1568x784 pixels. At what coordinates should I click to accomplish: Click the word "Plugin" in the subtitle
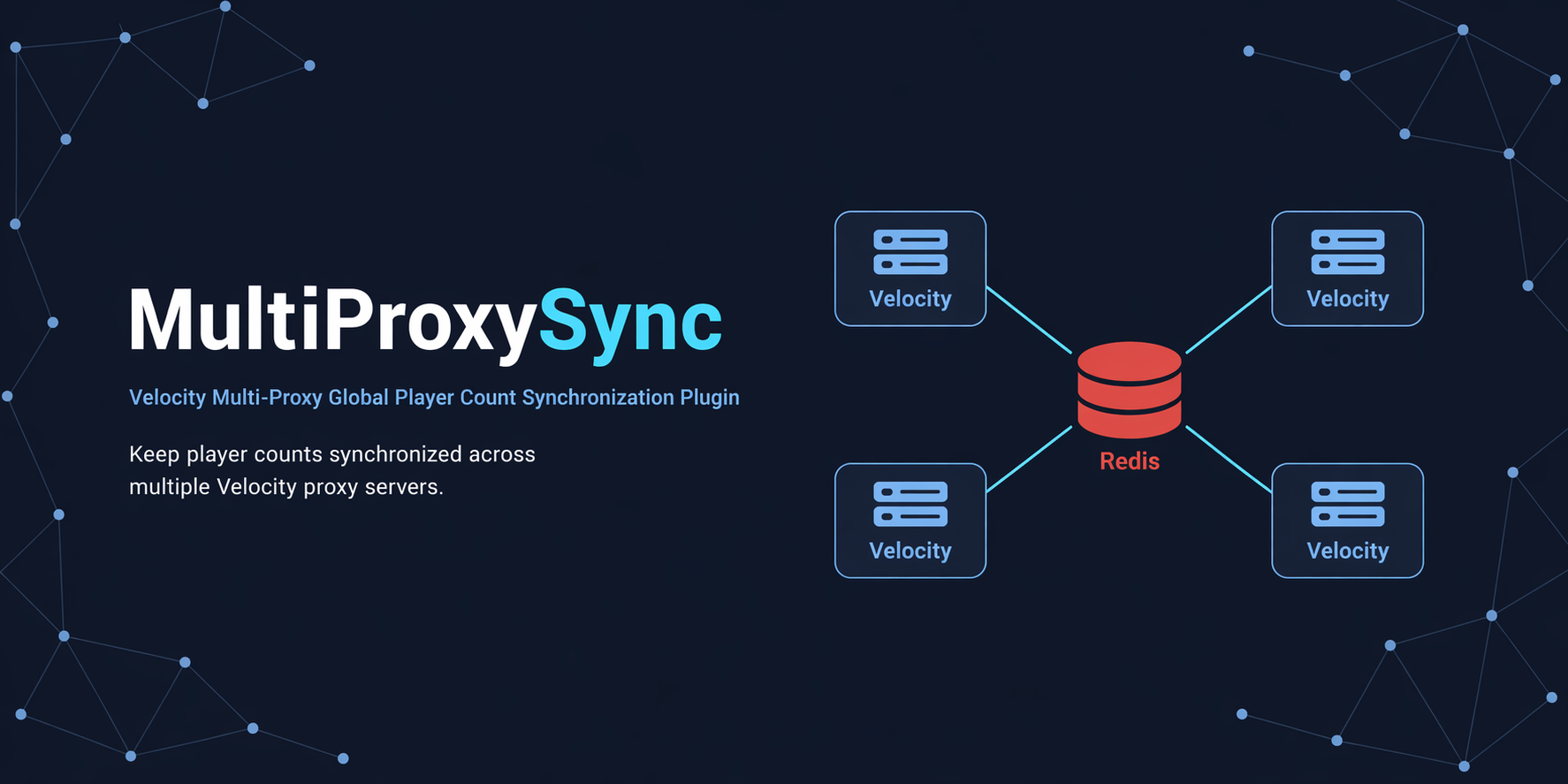pyautogui.click(x=709, y=398)
